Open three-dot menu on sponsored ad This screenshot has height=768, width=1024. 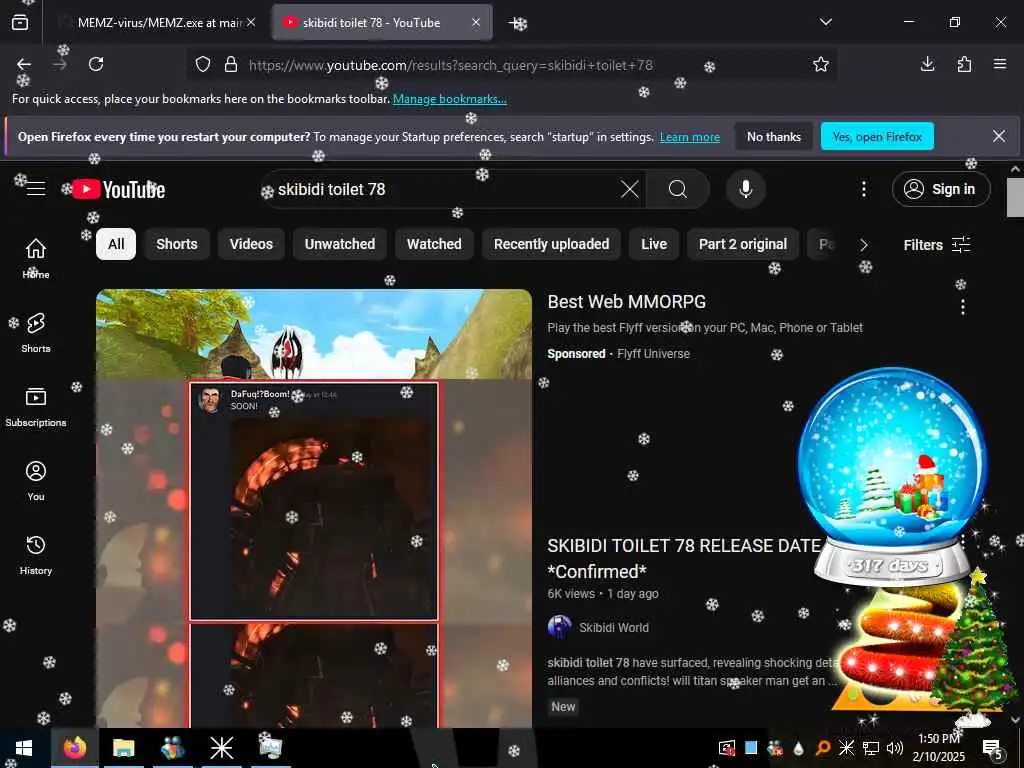pos(963,307)
